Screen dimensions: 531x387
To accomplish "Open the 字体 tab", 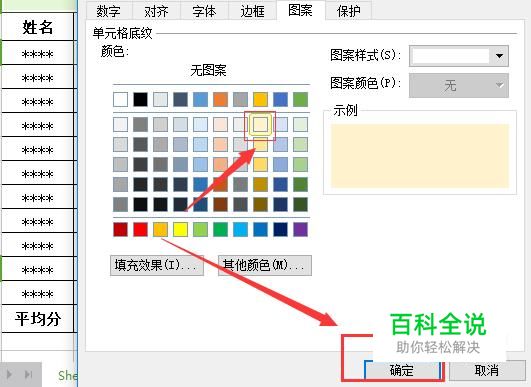I will pos(204,11).
